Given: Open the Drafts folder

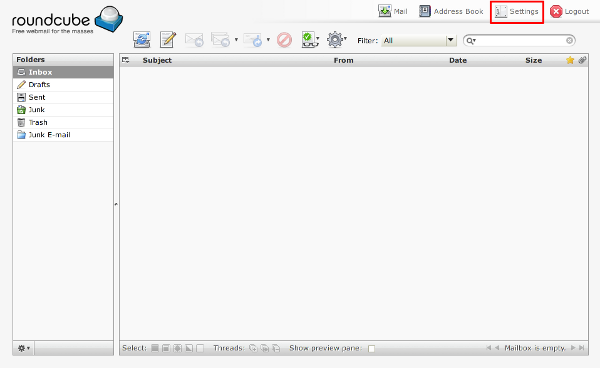Looking at the screenshot, I should click(x=63, y=85).
